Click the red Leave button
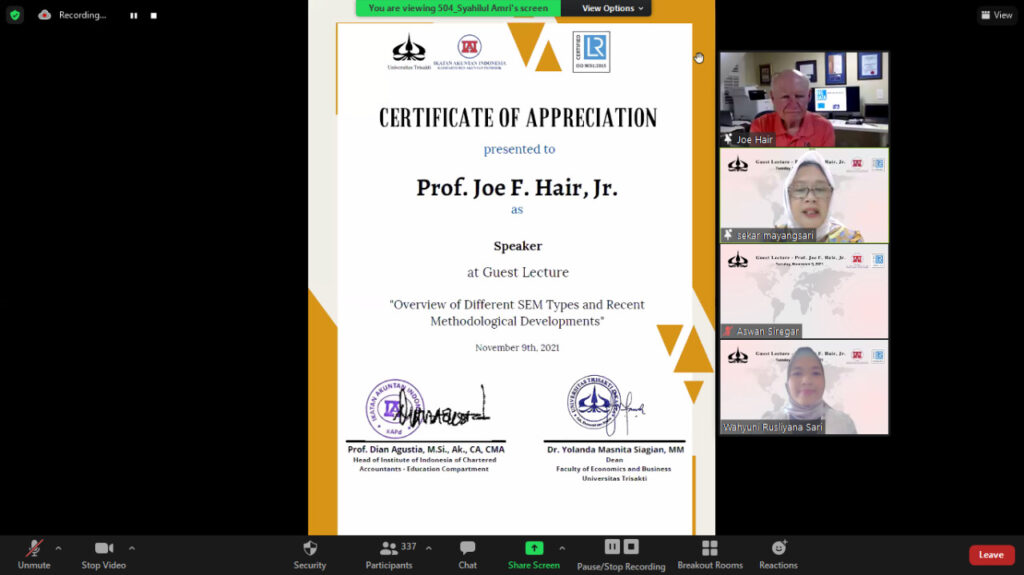Screen dimensions: 1024x575 (x=991, y=555)
